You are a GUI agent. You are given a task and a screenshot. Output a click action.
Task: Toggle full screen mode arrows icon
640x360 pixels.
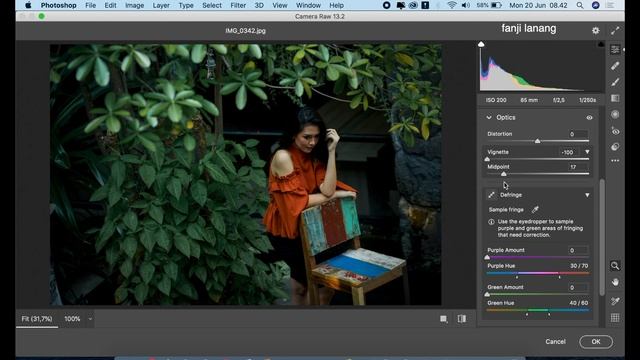pos(615,31)
